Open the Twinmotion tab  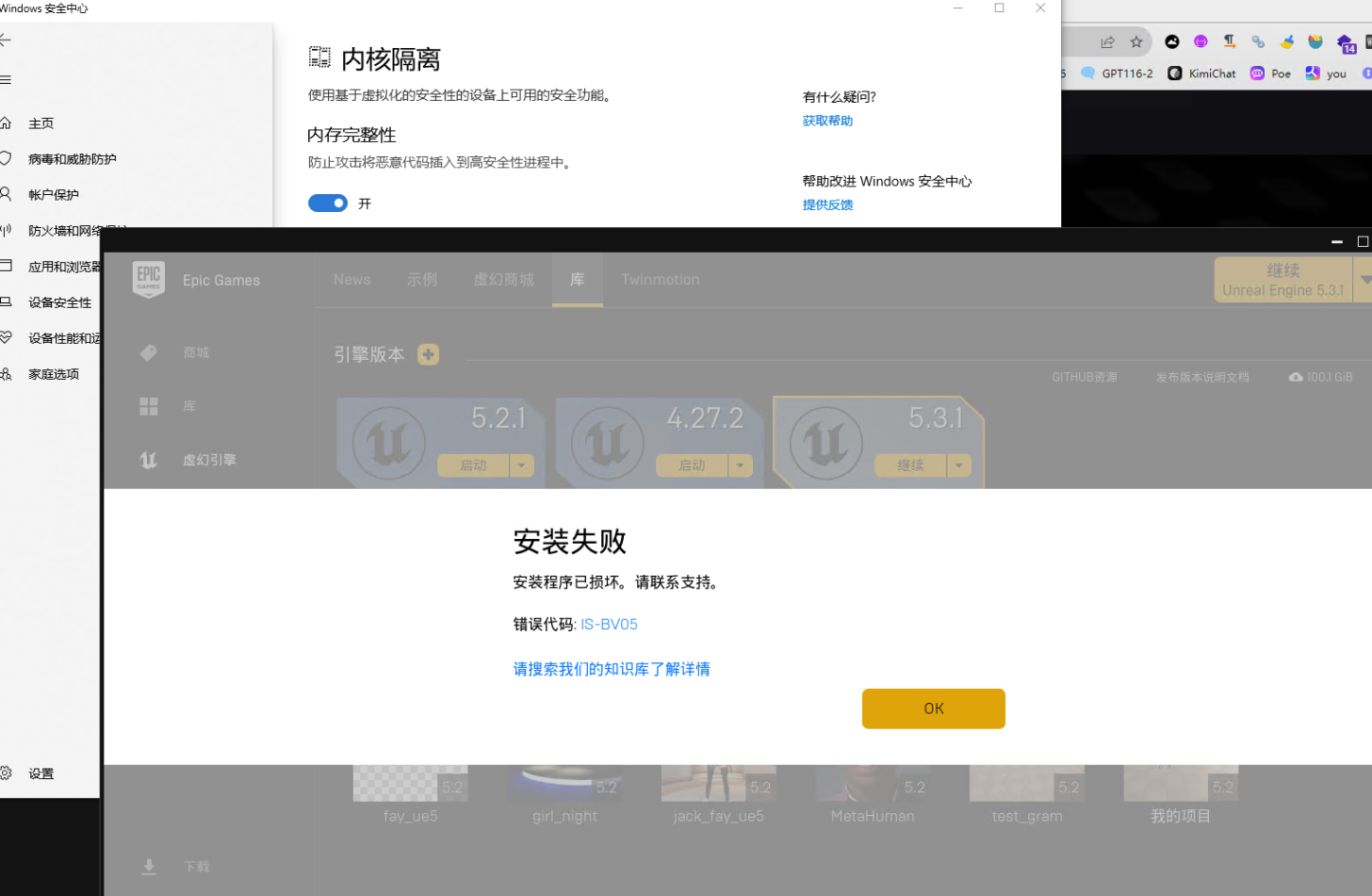tap(661, 280)
